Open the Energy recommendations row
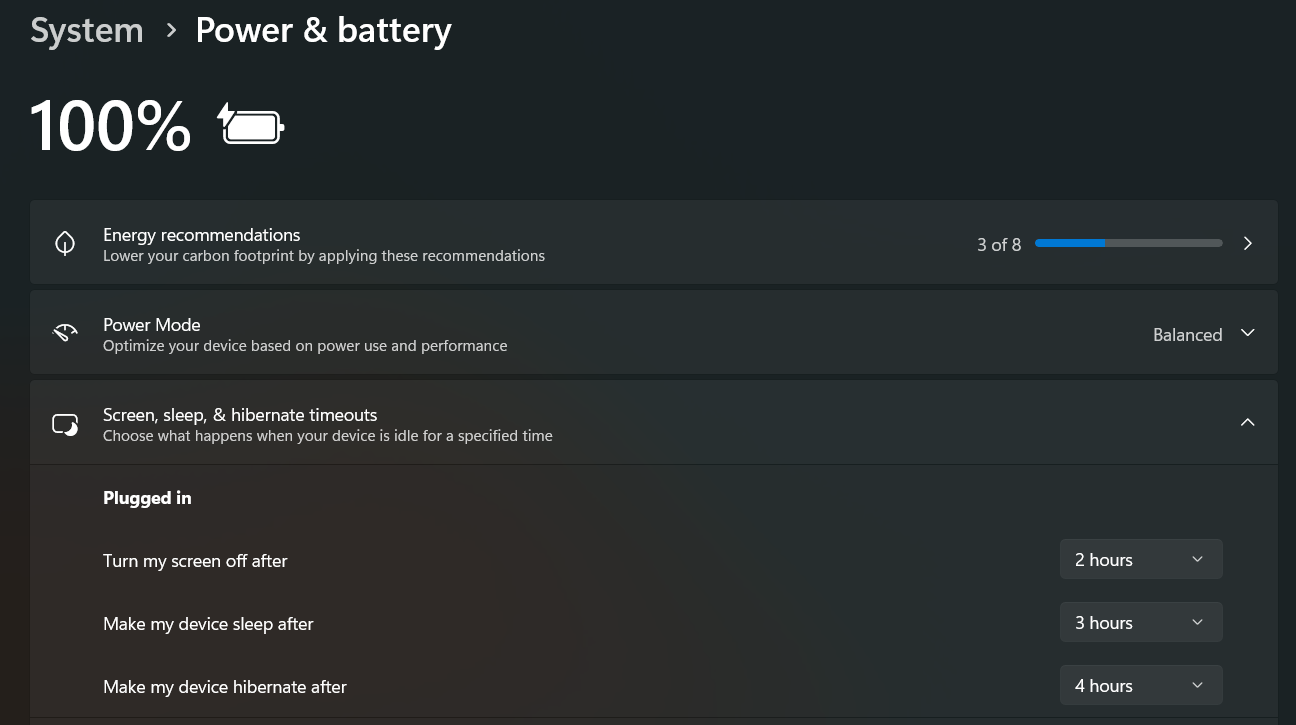1296x725 pixels. (654, 242)
